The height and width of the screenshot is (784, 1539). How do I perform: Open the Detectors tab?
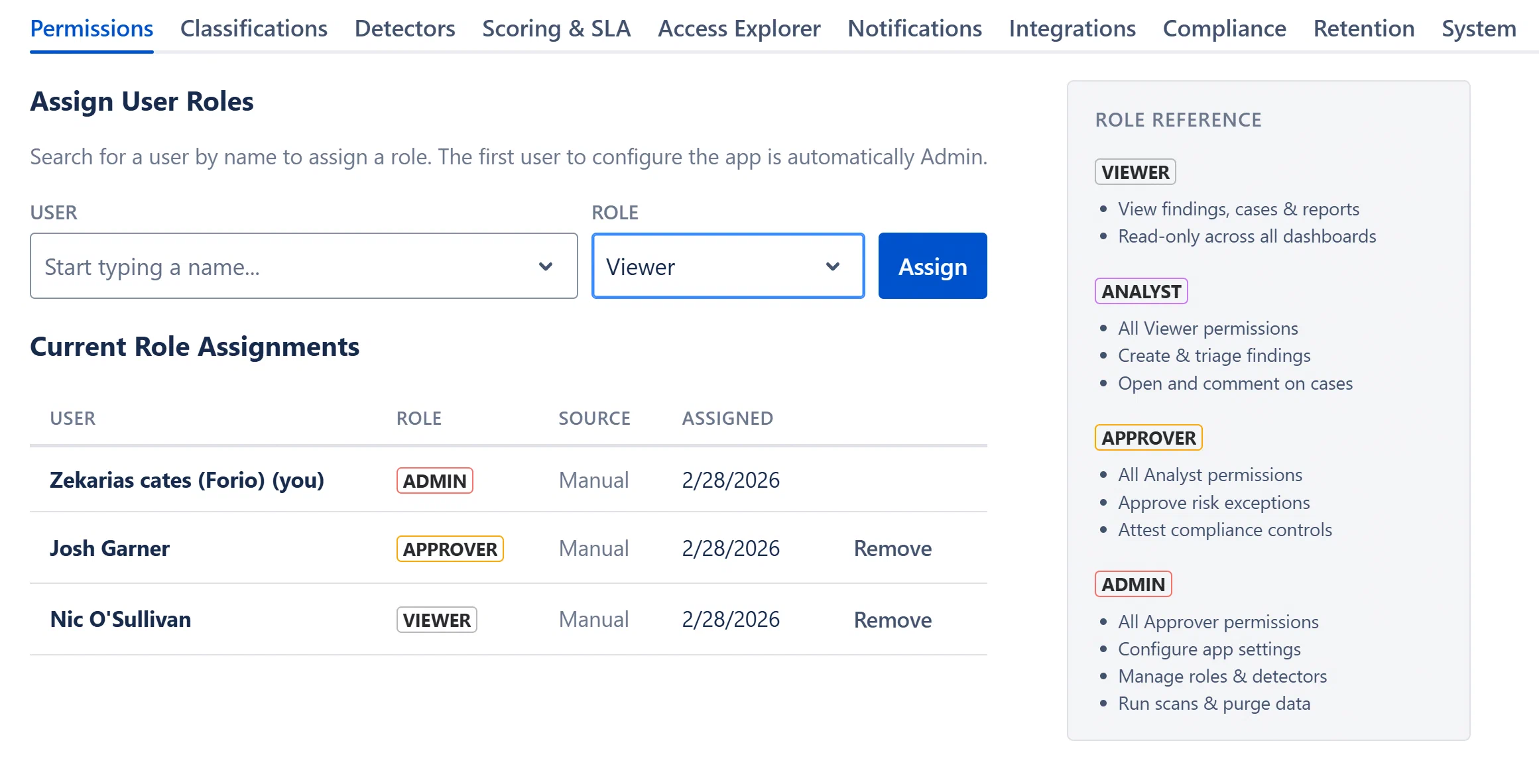click(404, 28)
